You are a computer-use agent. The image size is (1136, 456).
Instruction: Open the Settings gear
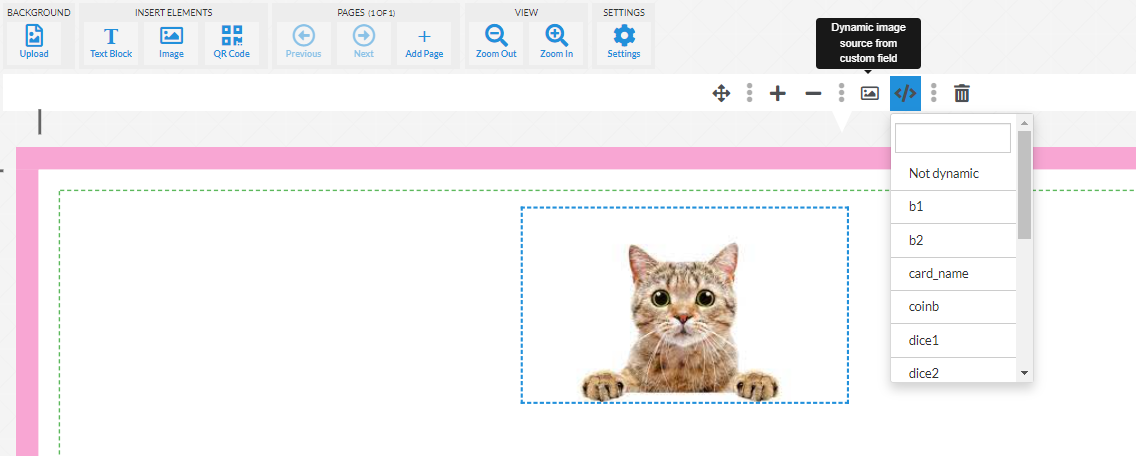[x=624, y=43]
